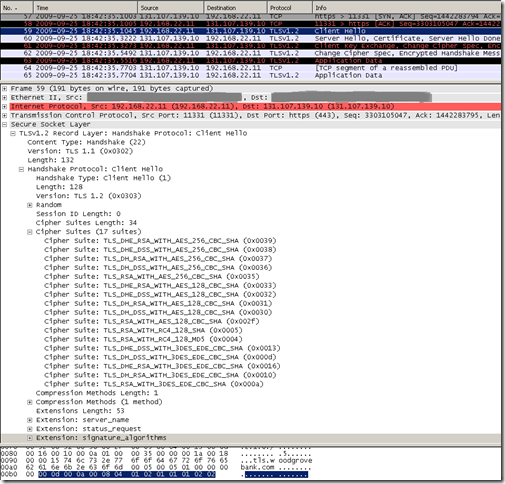This screenshot has height=484, width=505.
Task: Expand Extension: signature_algorithms node
Action: [30, 438]
